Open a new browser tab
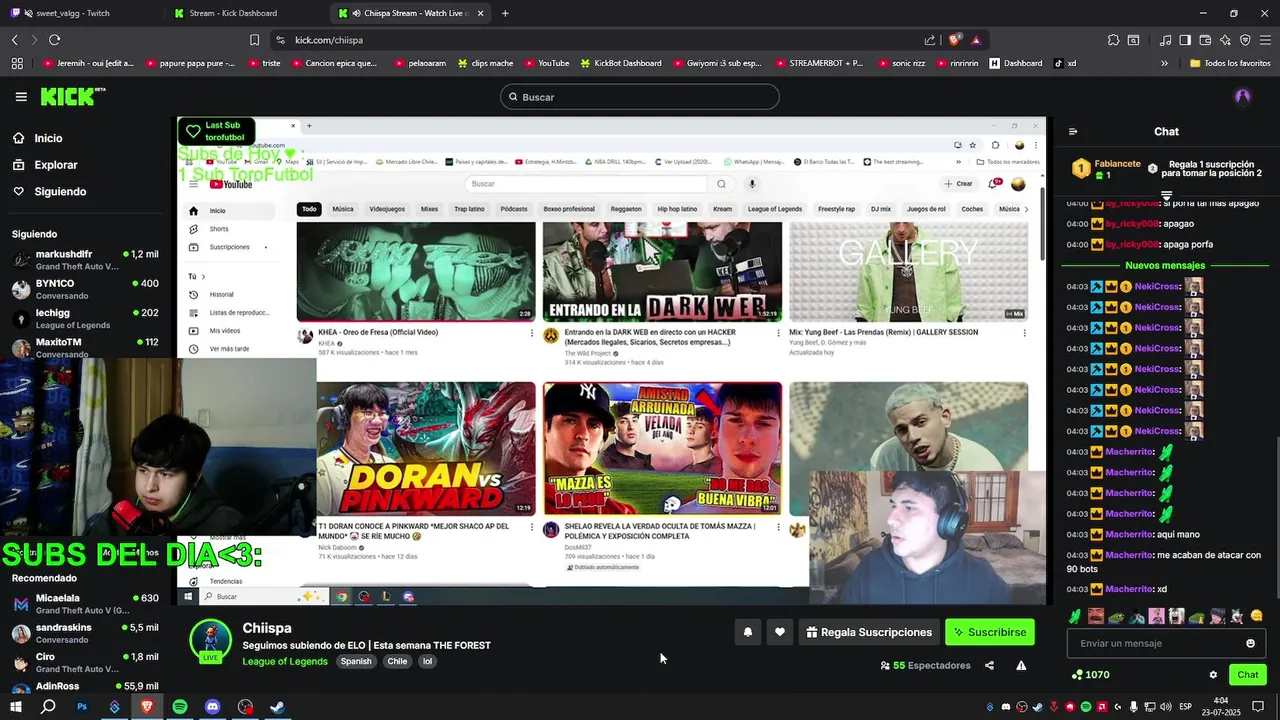The width and height of the screenshot is (1280, 720). click(505, 13)
